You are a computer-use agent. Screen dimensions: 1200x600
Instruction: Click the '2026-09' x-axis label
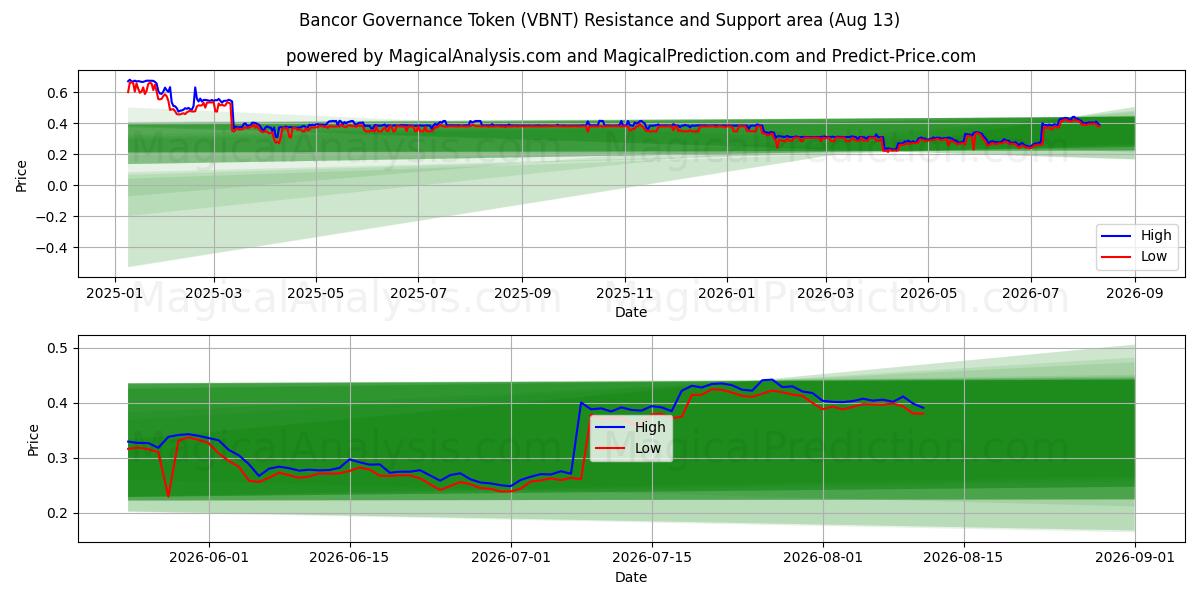[x=1134, y=295]
